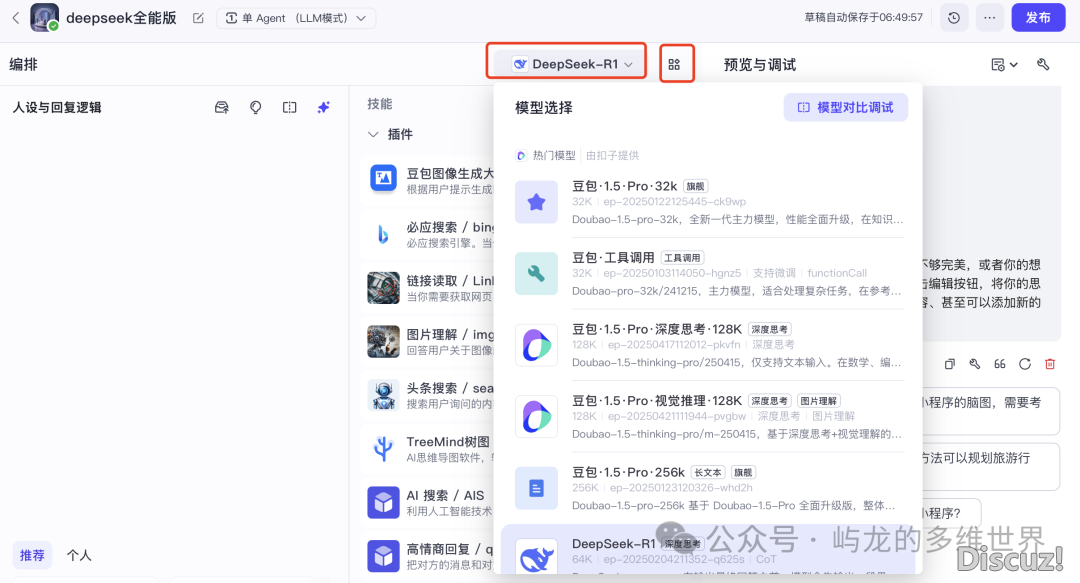Open the 单 Agent (LLM模式) mode dropdown
The width and height of the screenshot is (1080, 583).
[296, 18]
